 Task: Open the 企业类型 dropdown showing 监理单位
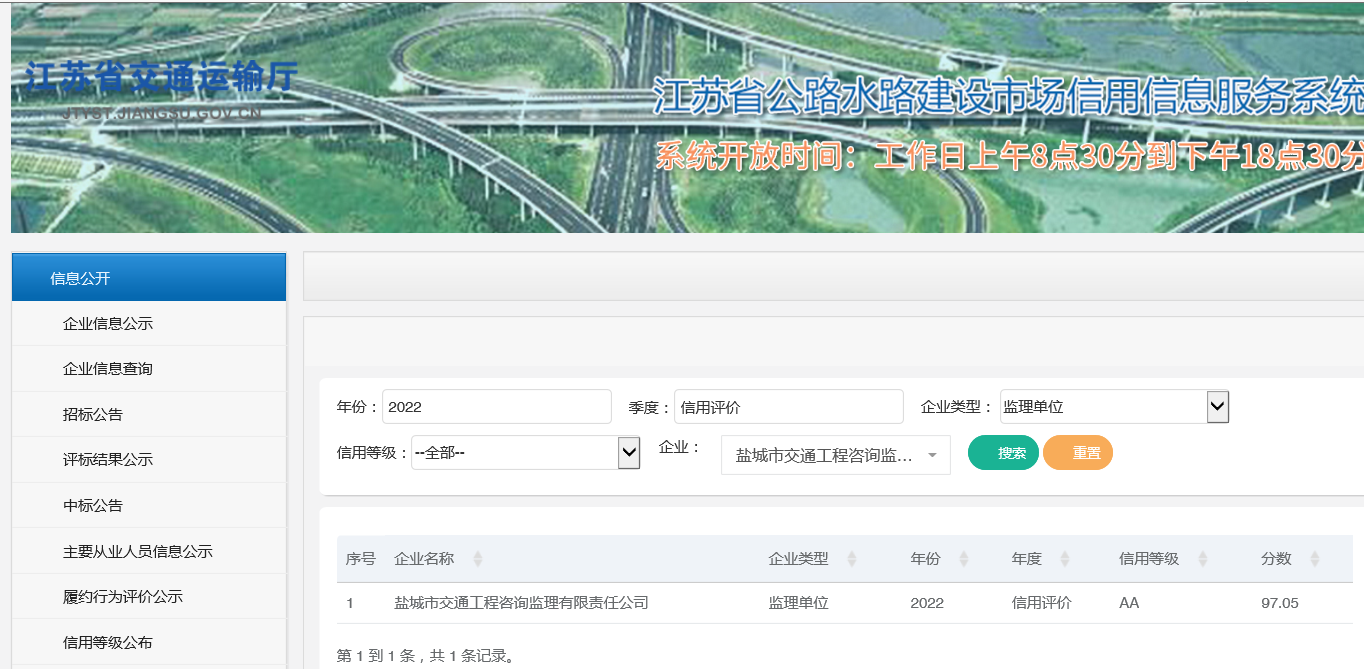click(x=1216, y=406)
